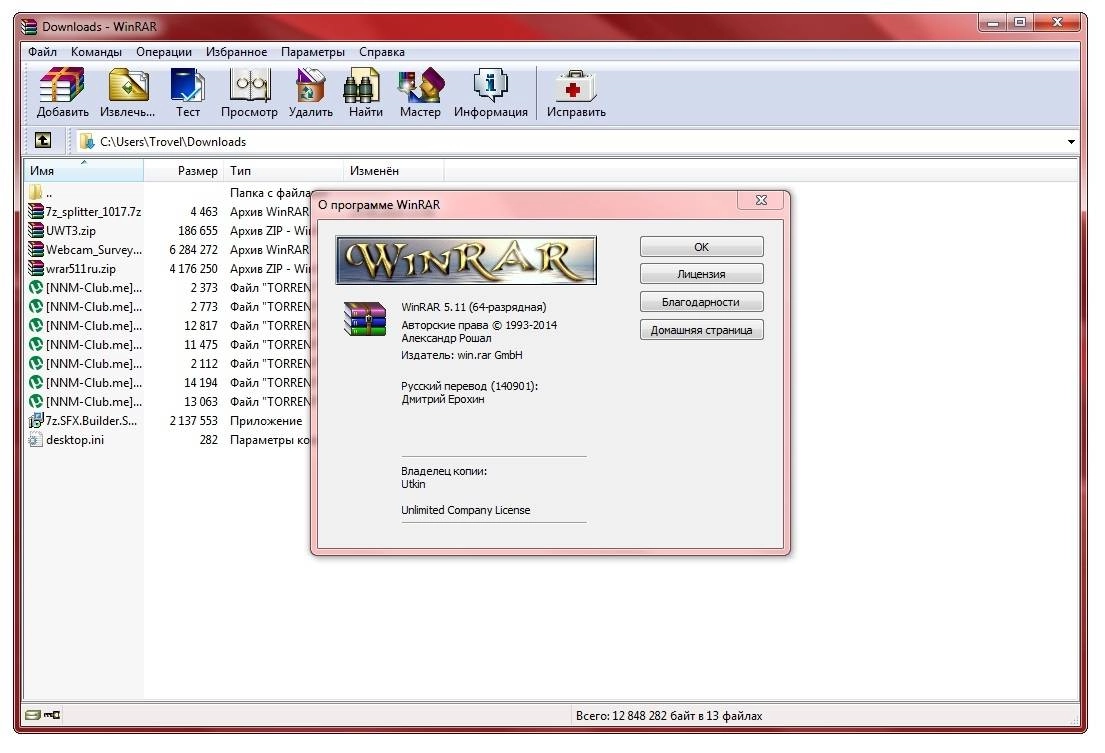Open the Команды menu
Viewport: 1105px width, 753px height.
pyautogui.click(x=96, y=51)
